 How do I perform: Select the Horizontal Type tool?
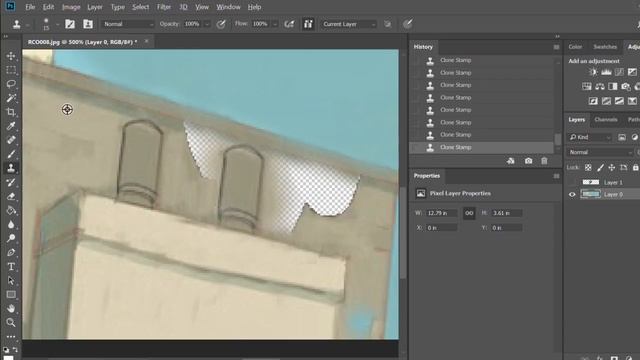pyautogui.click(x=11, y=267)
